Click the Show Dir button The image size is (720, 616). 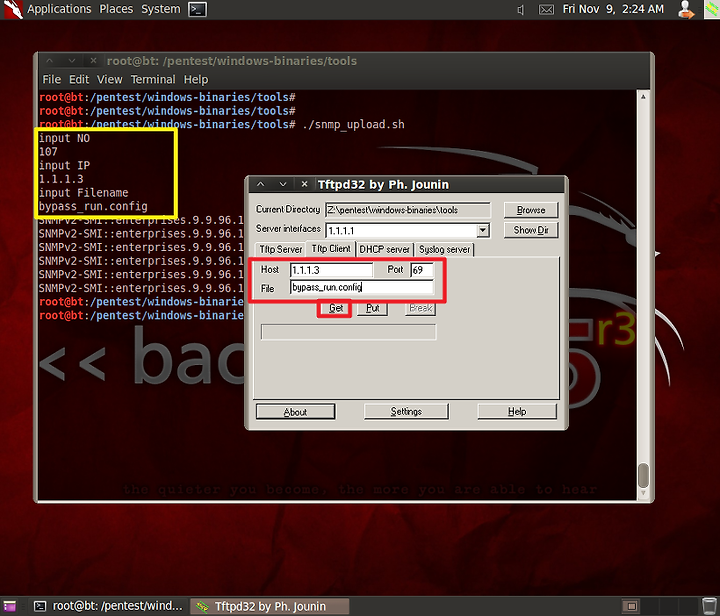click(531, 230)
